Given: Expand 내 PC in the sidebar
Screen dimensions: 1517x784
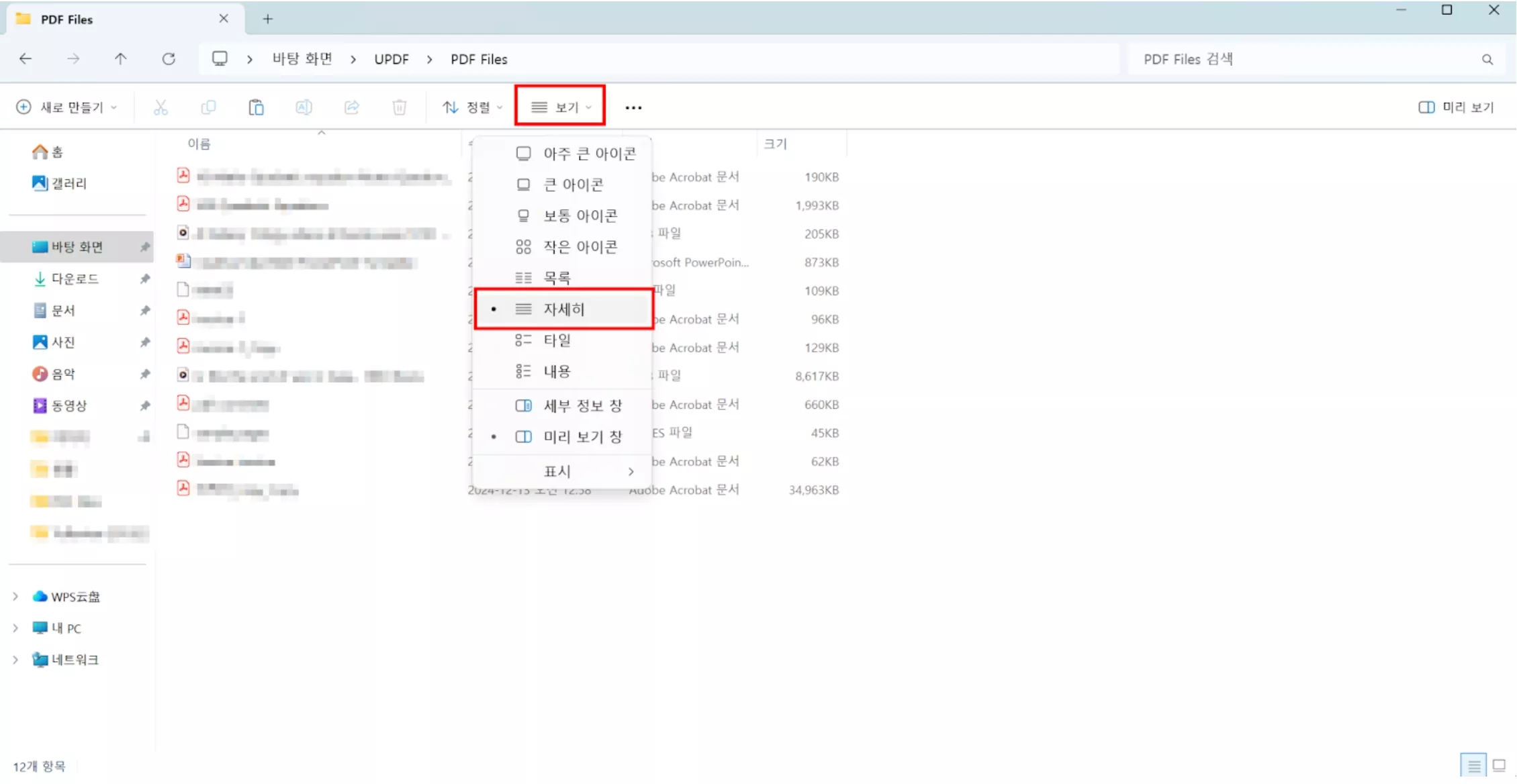Looking at the screenshot, I should pyautogui.click(x=15, y=628).
